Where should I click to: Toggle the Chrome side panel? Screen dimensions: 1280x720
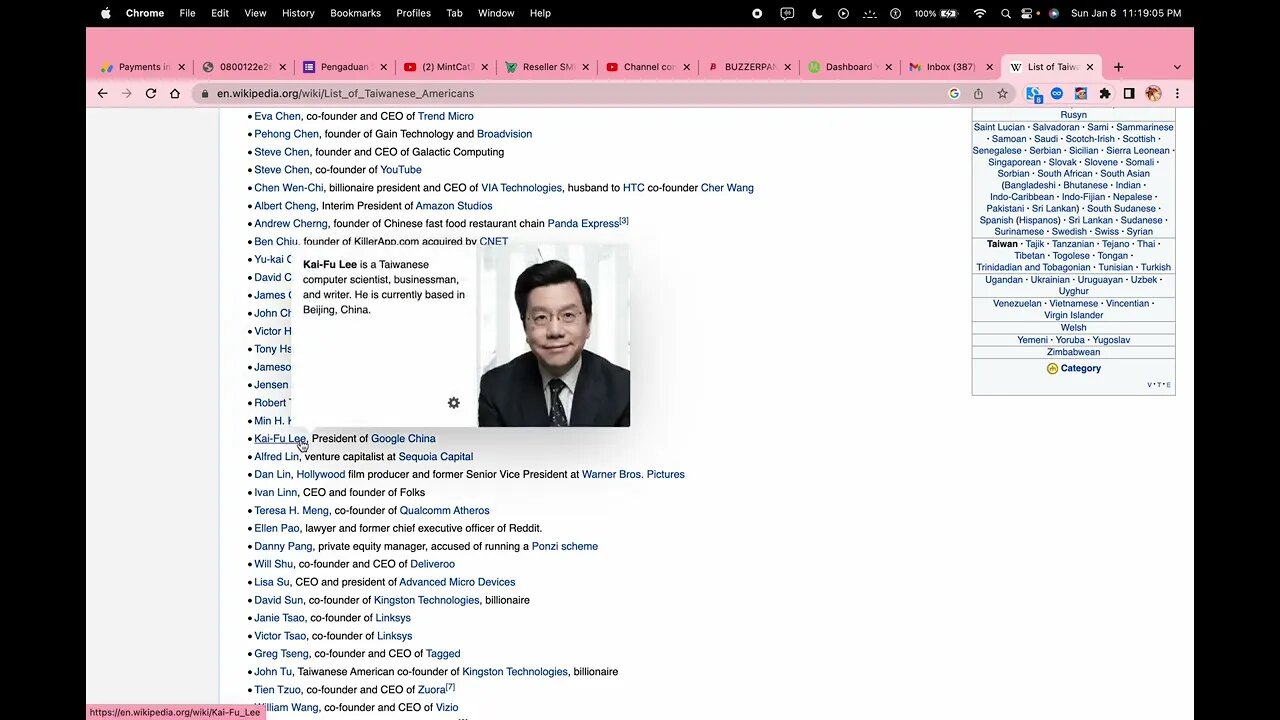1129,93
